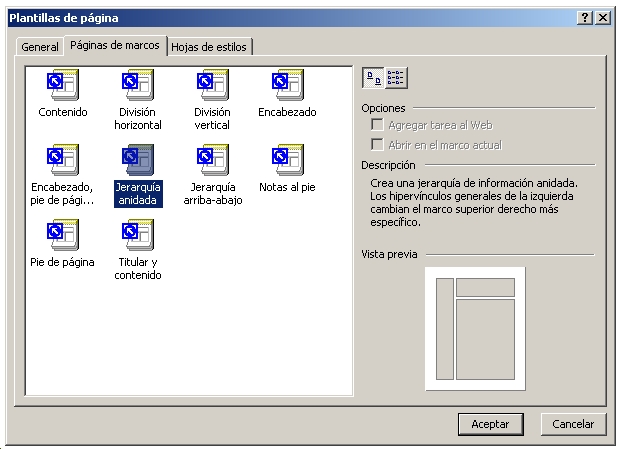Viewport: 619px width, 449px height.
Task: Open the Hojas de estilos tab
Action: coord(209,47)
